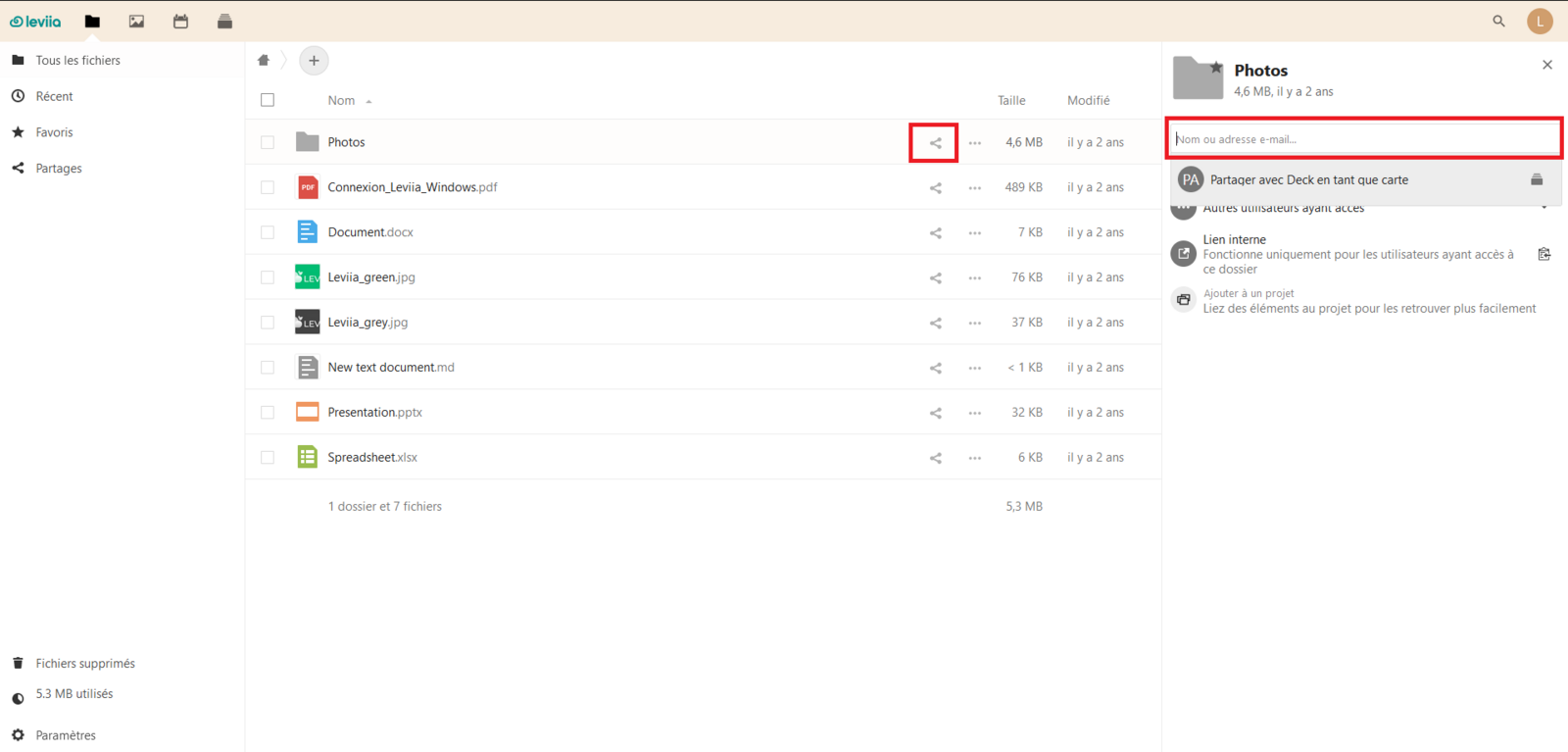Choose Partager avec Deck en tant que carte
Image resolution: width=1568 pixels, height=752 pixels.
pos(1365,180)
